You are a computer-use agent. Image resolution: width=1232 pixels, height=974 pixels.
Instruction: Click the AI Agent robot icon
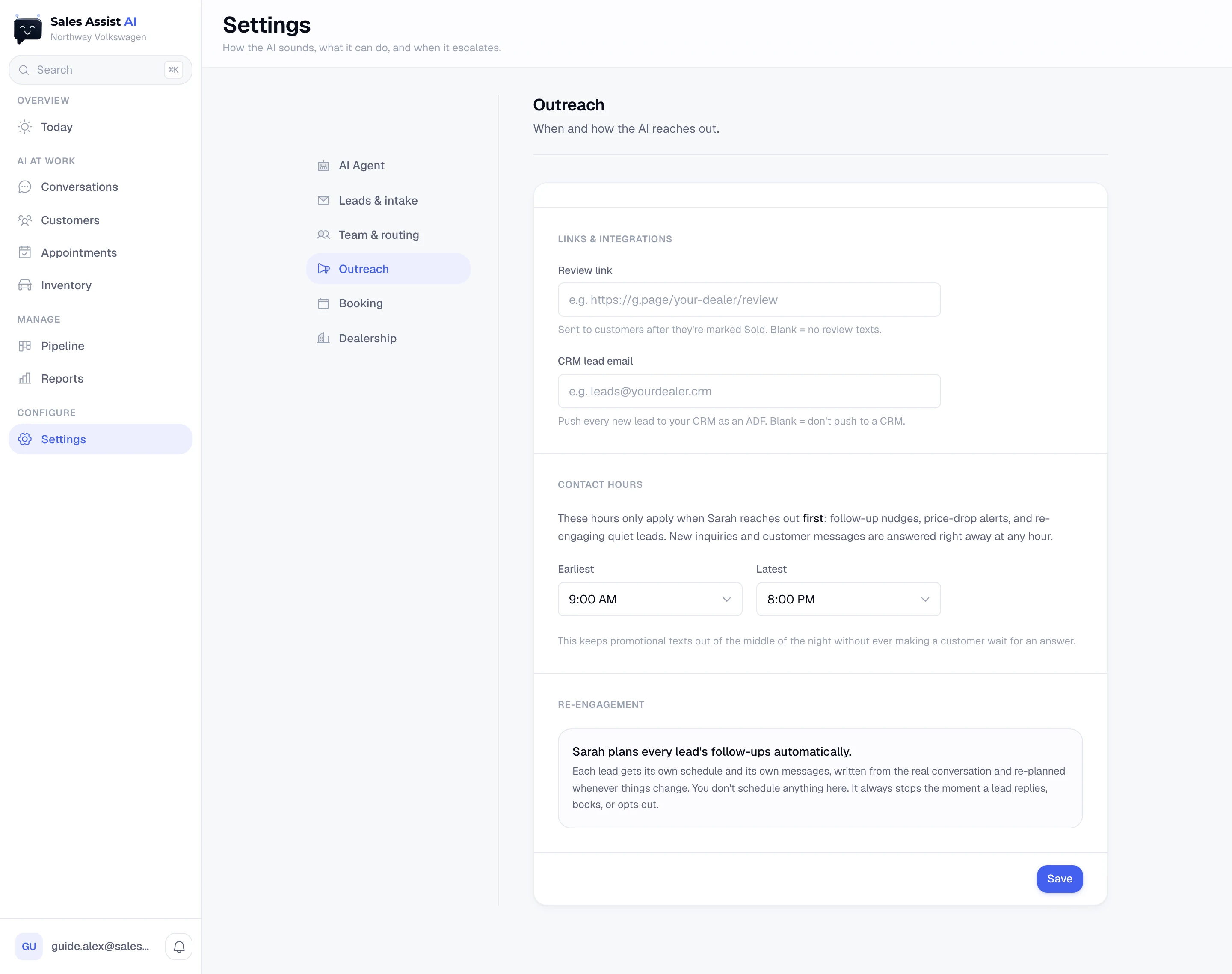tap(323, 166)
